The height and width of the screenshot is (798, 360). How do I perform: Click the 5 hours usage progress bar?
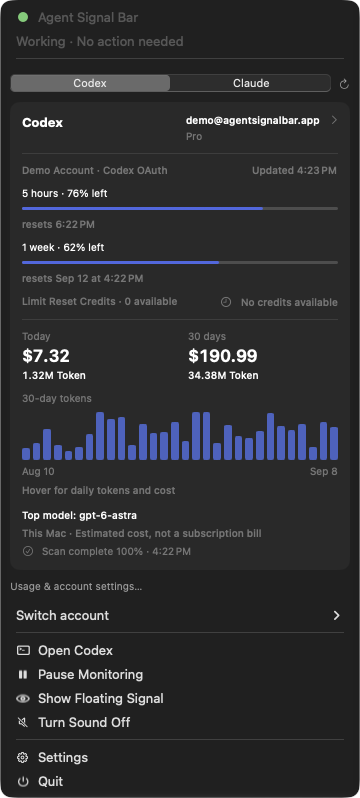click(180, 208)
